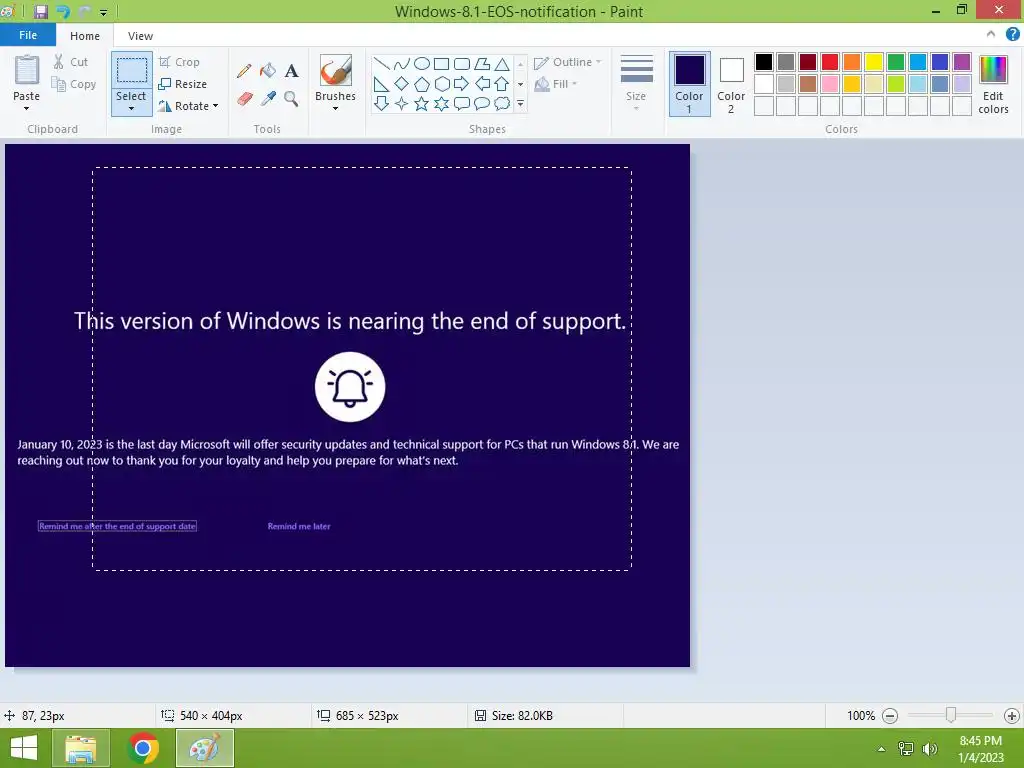Choose the Five-point star shape

[422, 103]
